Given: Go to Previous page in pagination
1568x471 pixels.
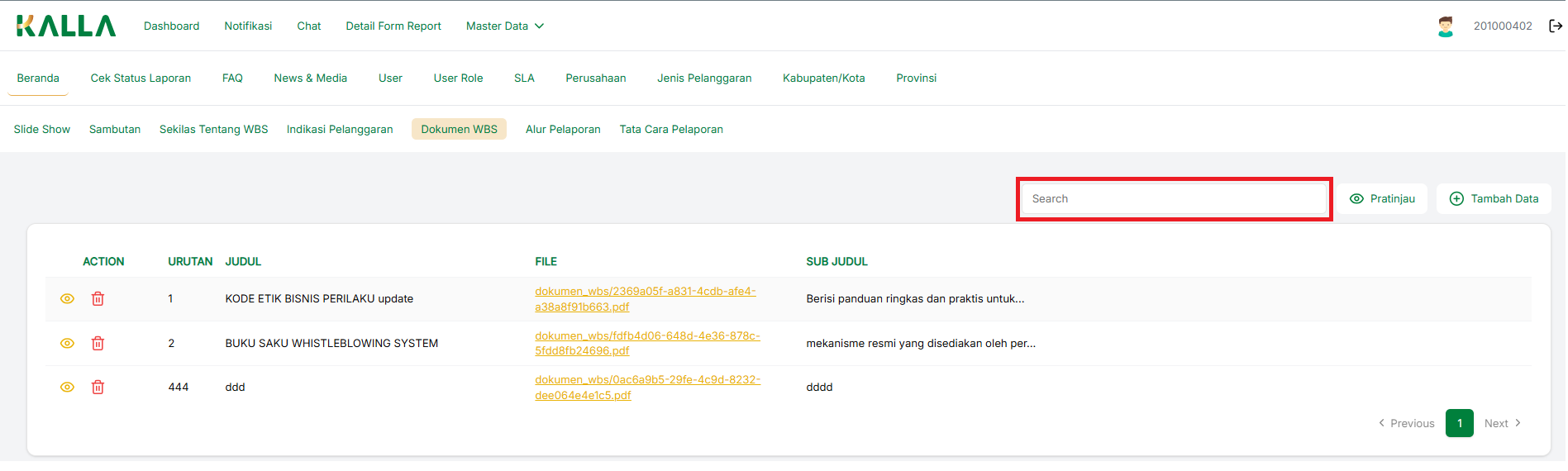Looking at the screenshot, I should click(x=1407, y=424).
